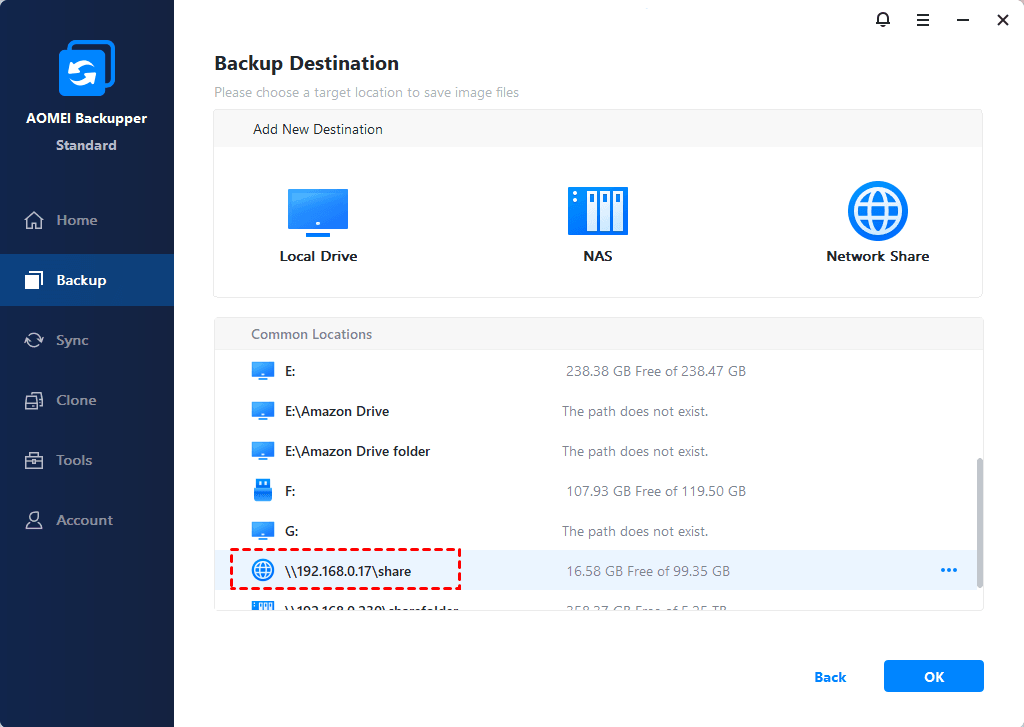Open the hamburger menu in title bar

pos(923,20)
